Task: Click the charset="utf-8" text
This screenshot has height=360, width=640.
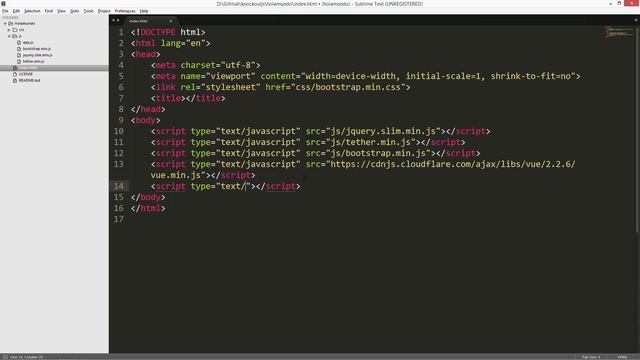Action: pos(218,65)
